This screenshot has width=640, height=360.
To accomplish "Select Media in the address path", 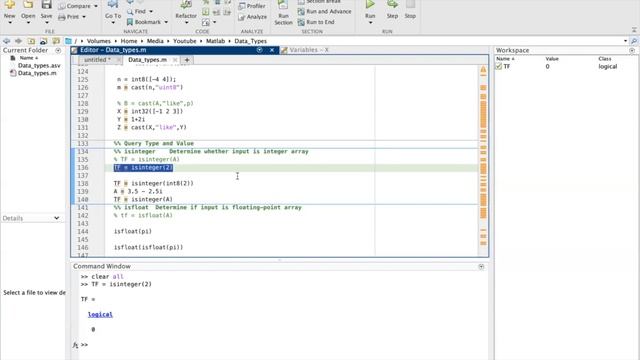I will tap(155, 41).
